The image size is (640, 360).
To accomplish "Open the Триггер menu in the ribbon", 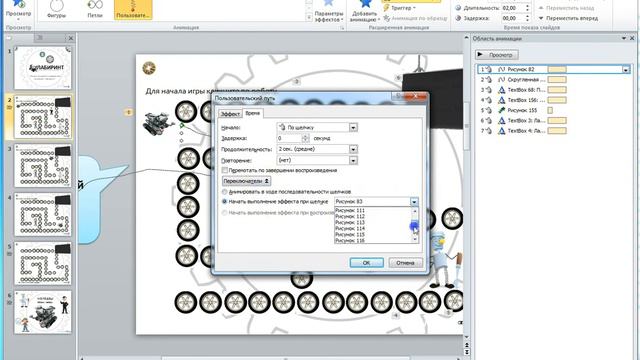I will tap(399, 8).
